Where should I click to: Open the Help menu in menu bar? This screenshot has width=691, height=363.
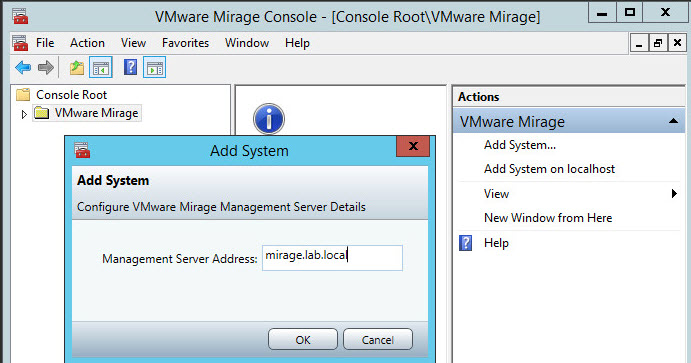[297, 43]
